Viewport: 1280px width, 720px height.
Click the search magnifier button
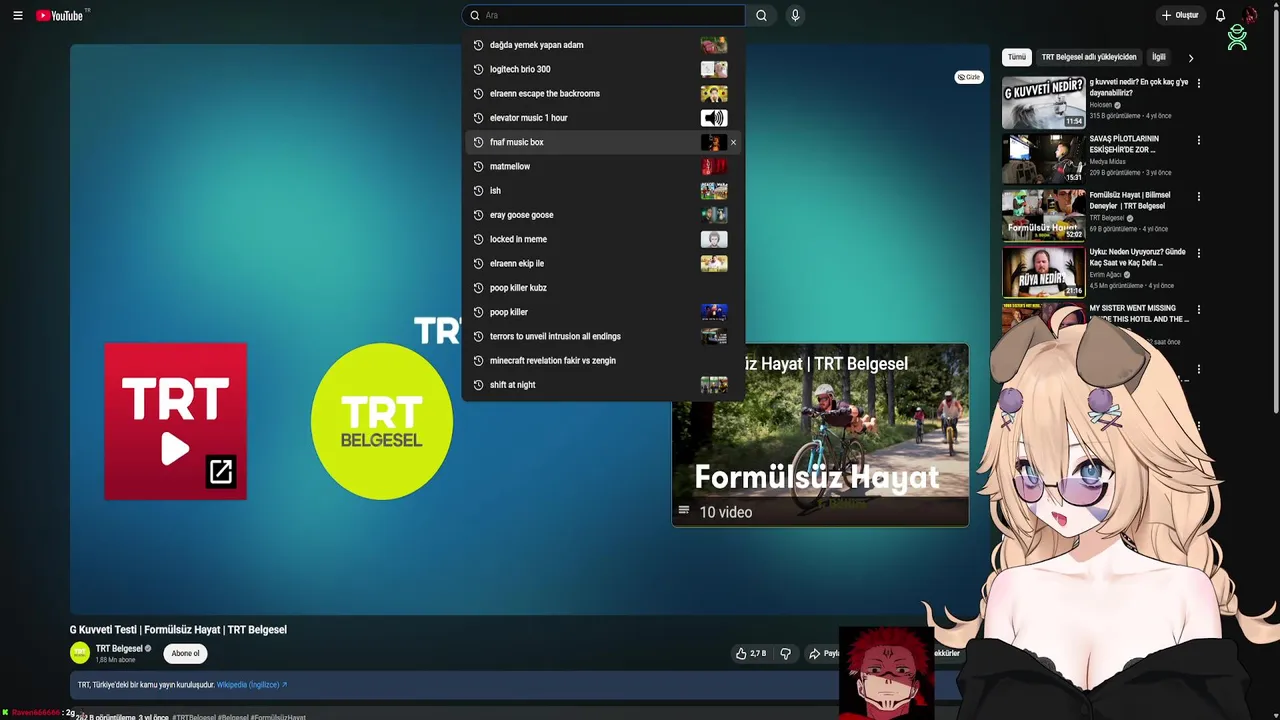click(x=761, y=15)
